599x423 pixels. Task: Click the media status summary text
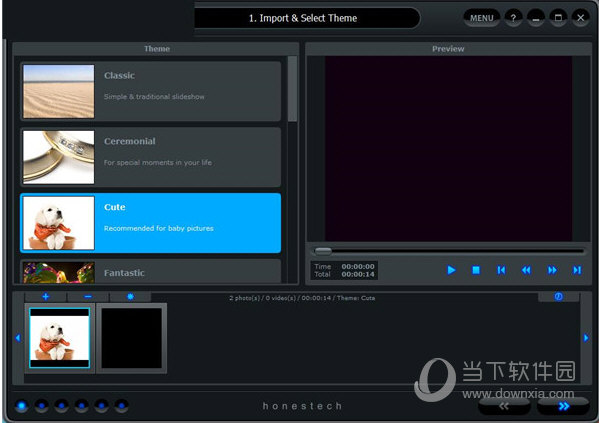(x=302, y=298)
